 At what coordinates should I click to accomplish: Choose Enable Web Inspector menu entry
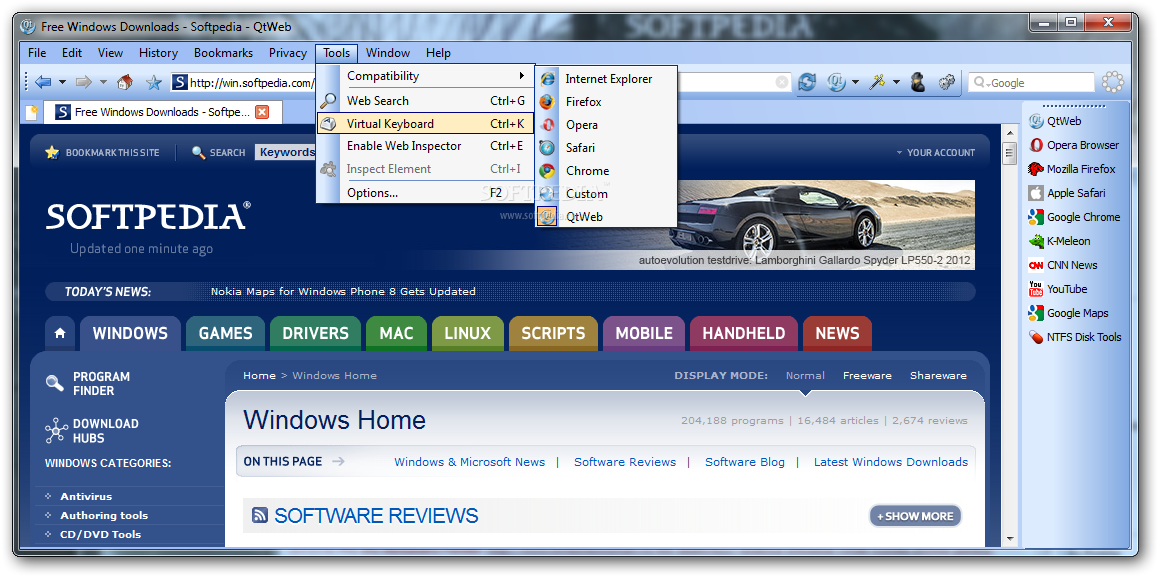pos(425,146)
